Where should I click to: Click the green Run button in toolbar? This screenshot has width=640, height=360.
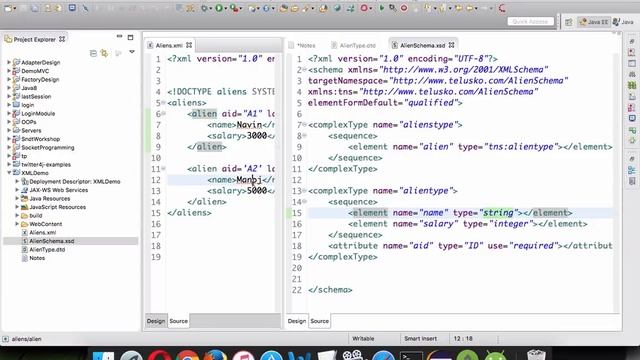point(219,8)
